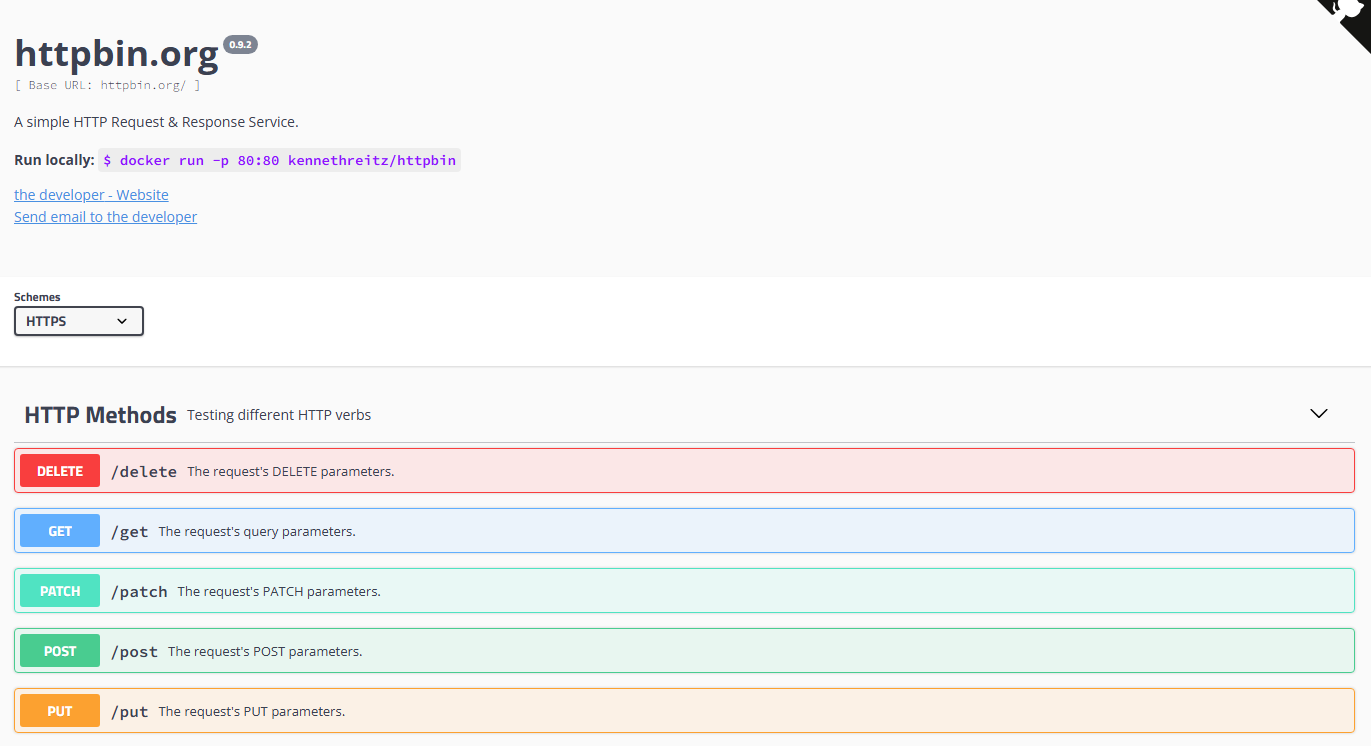Click 'Send email to the developer' link

(x=105, y=217)
